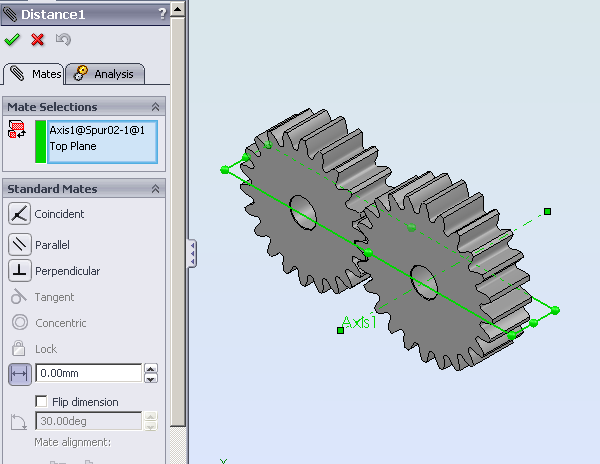600x464 pixels.
Task: Click the 0.00mm distance input field
Action: (x=88, y=373)
